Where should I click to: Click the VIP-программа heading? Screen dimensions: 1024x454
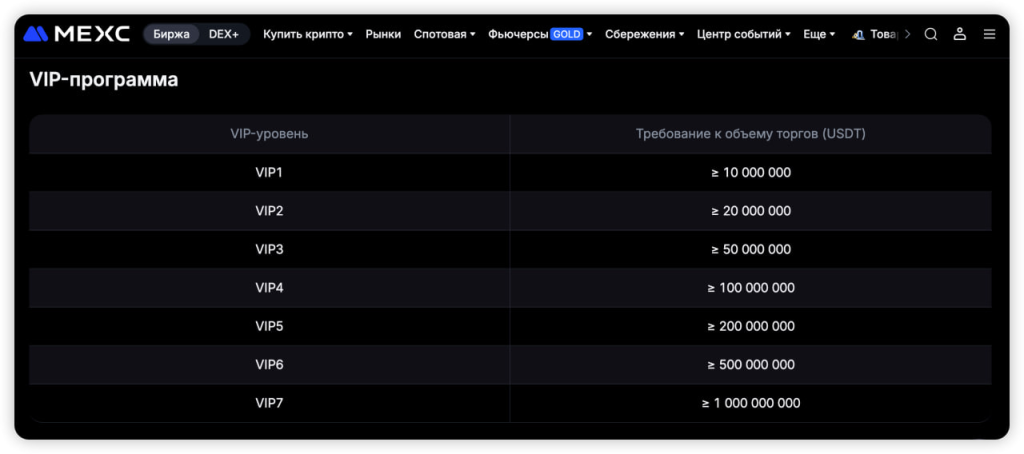coord(104,80)
